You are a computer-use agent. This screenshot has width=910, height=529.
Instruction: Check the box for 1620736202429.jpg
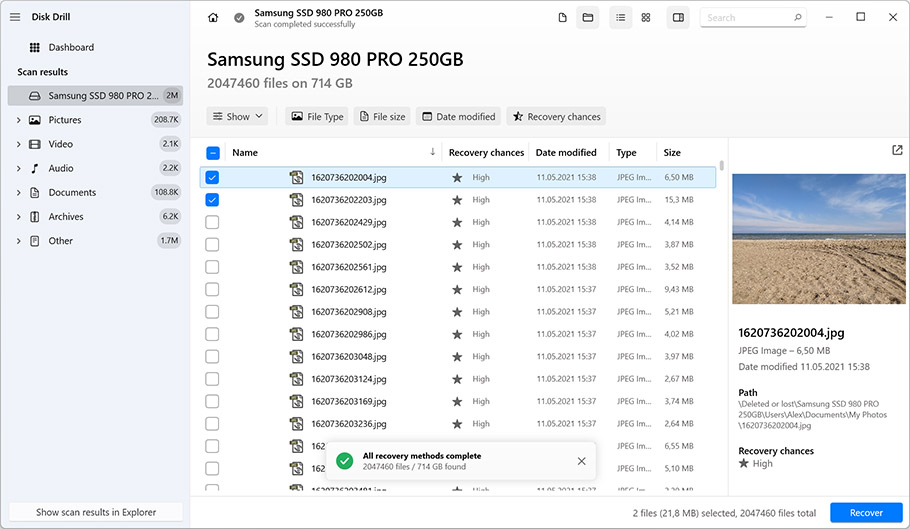[x=212, y=222]
